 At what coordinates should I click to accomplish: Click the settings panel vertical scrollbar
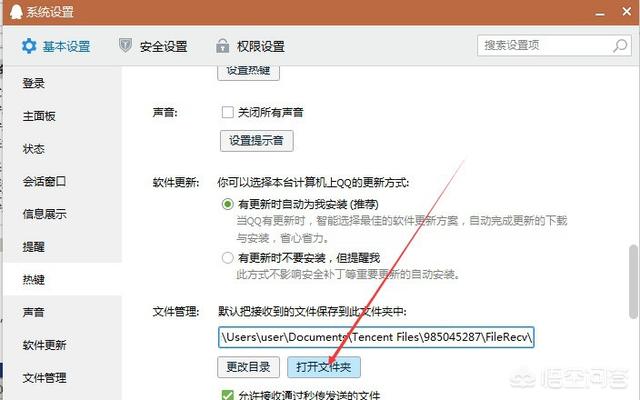(633, 281)
